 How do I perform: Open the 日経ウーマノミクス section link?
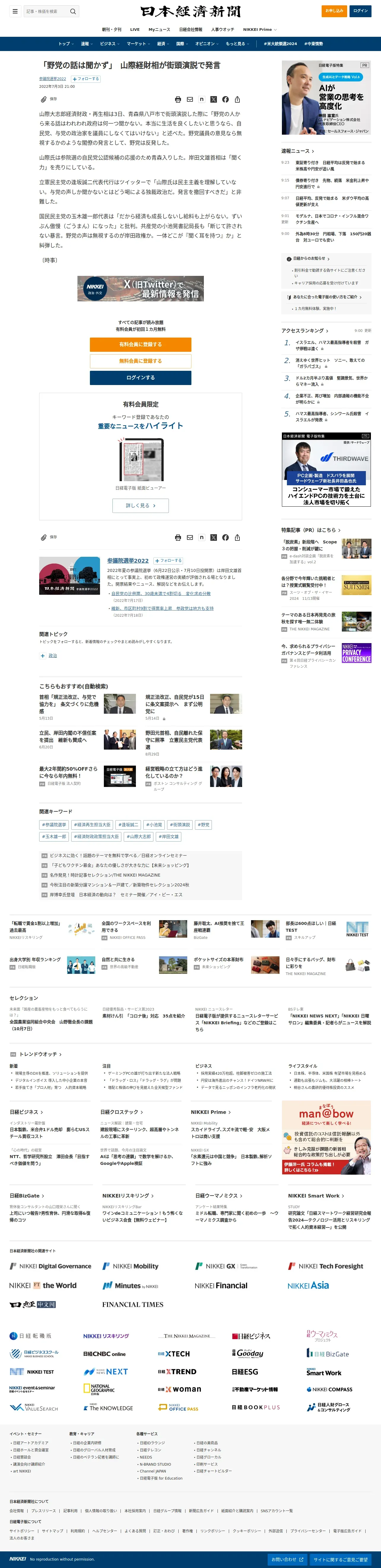point(219,1195)
